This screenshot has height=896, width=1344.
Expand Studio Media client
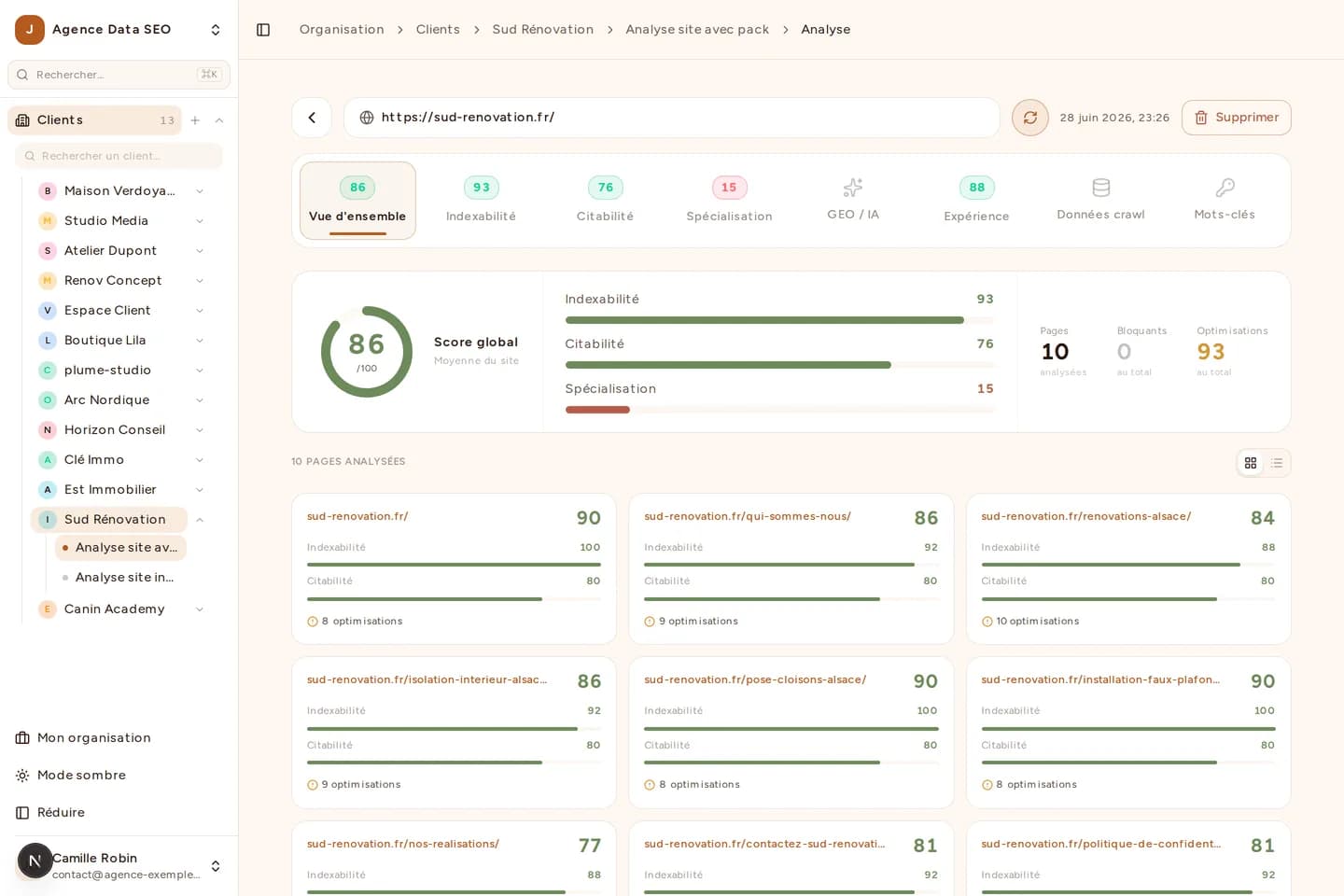coord(200,221)
